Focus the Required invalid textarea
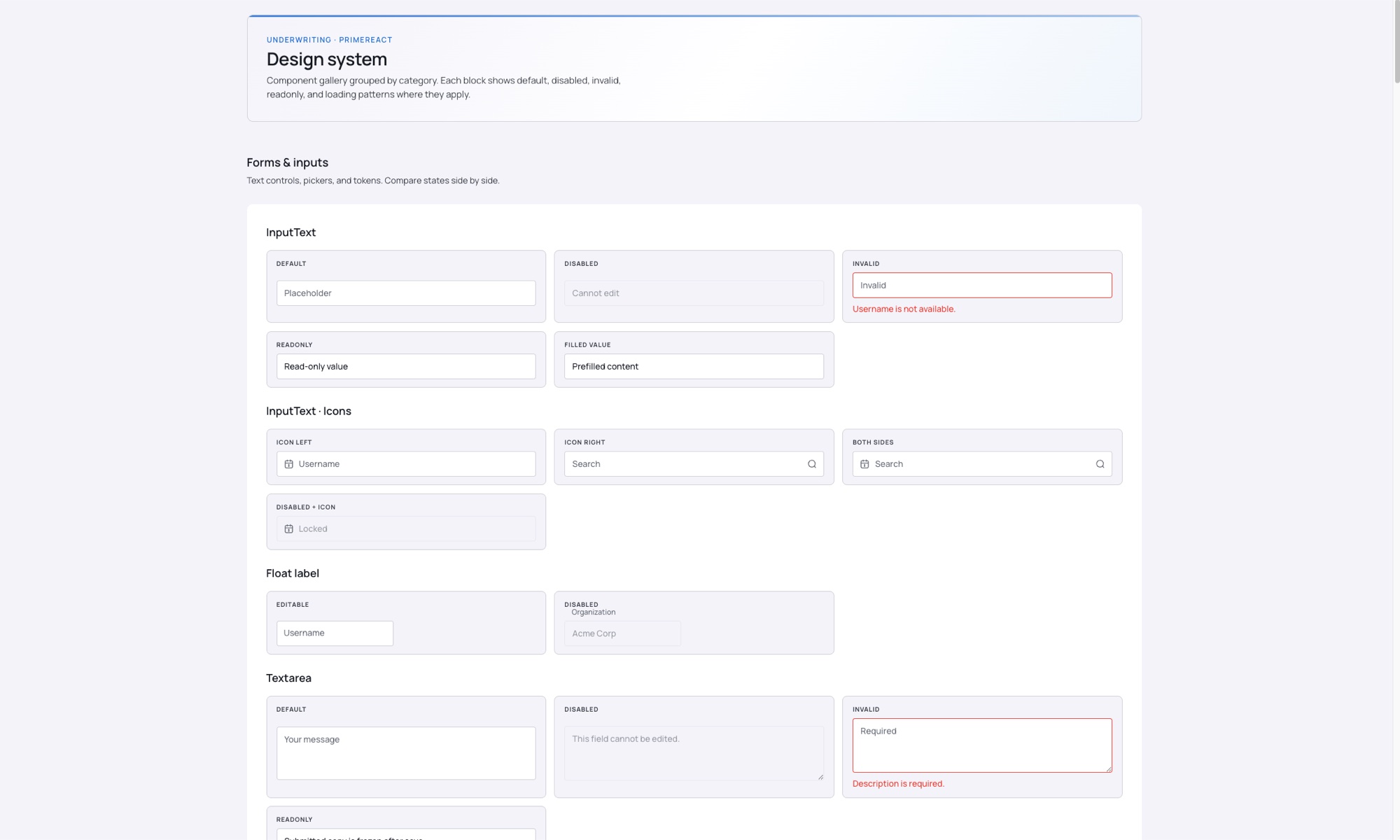 [982, 745]
